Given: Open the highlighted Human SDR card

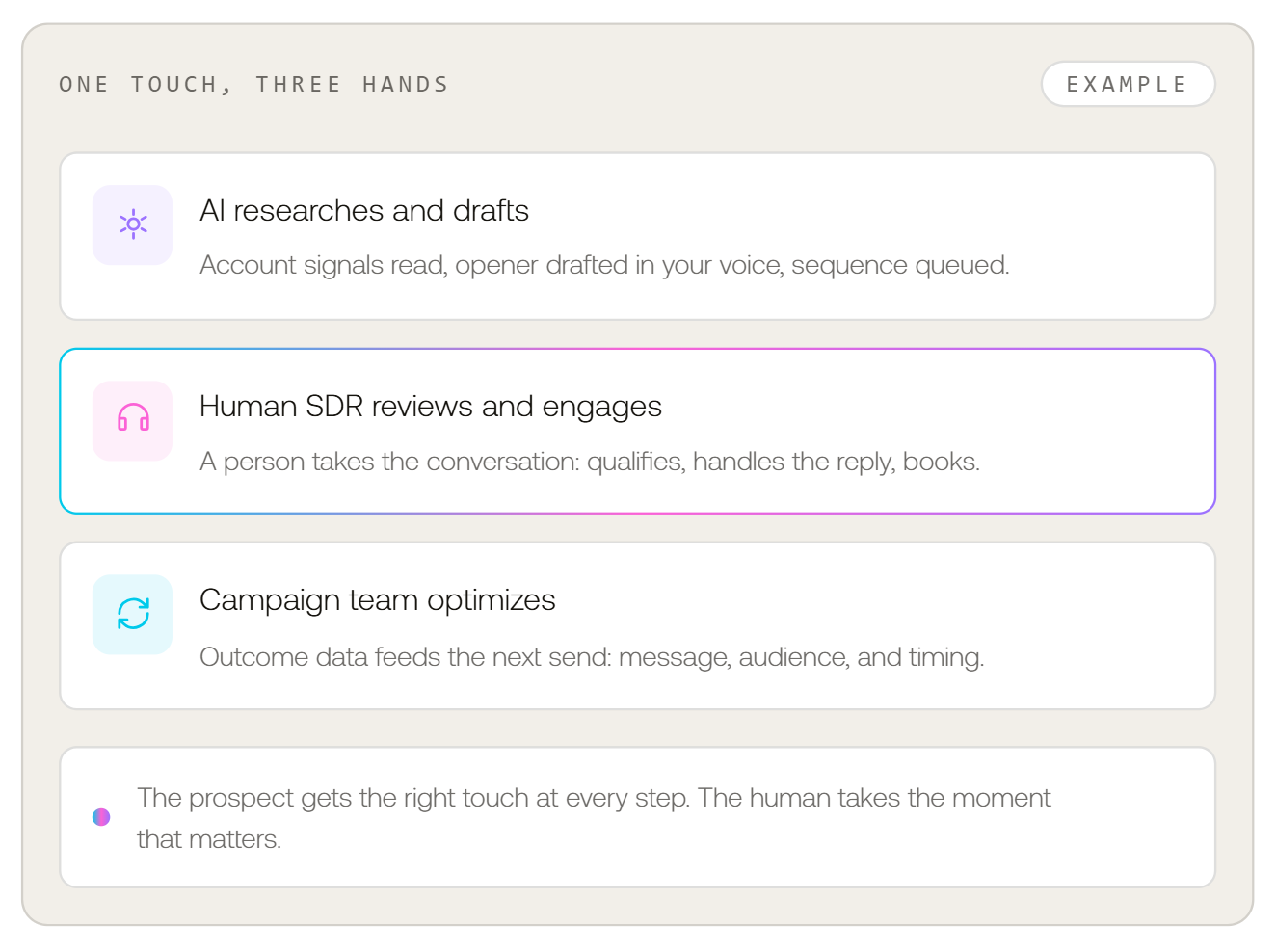Looking at the screenshot, I should (637, 431).
